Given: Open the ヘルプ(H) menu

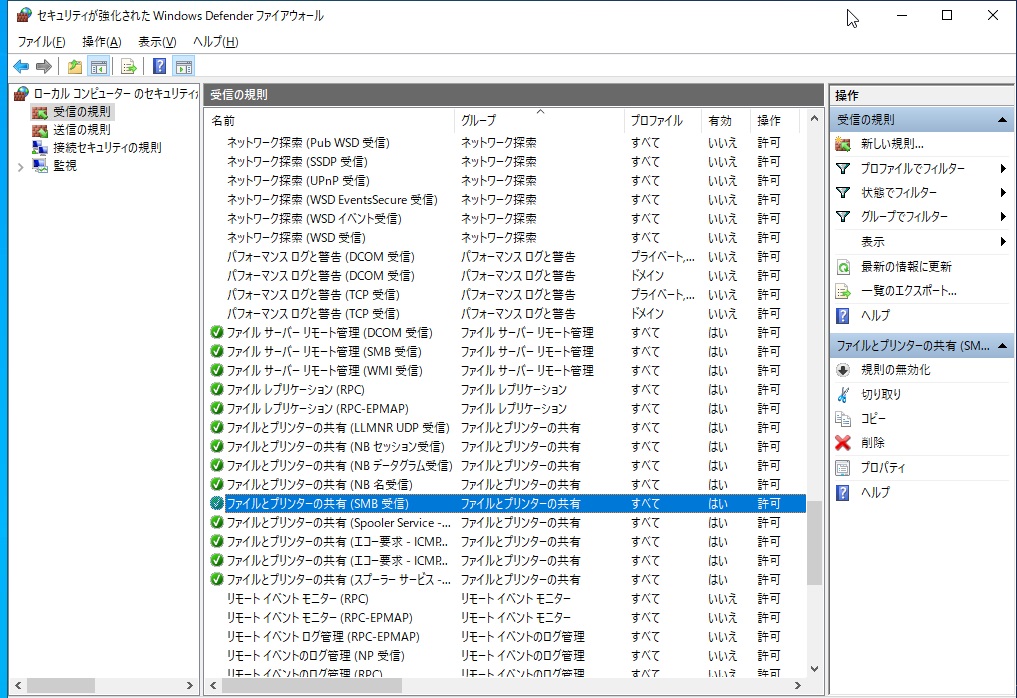Looking at the screenshot, I should click(216, 42).
